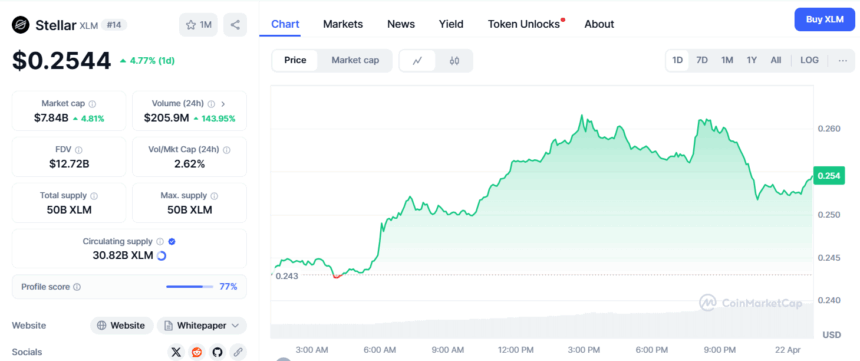Click the Buy XLM button
Screen dimensions: 860x361
pos(824,19)
